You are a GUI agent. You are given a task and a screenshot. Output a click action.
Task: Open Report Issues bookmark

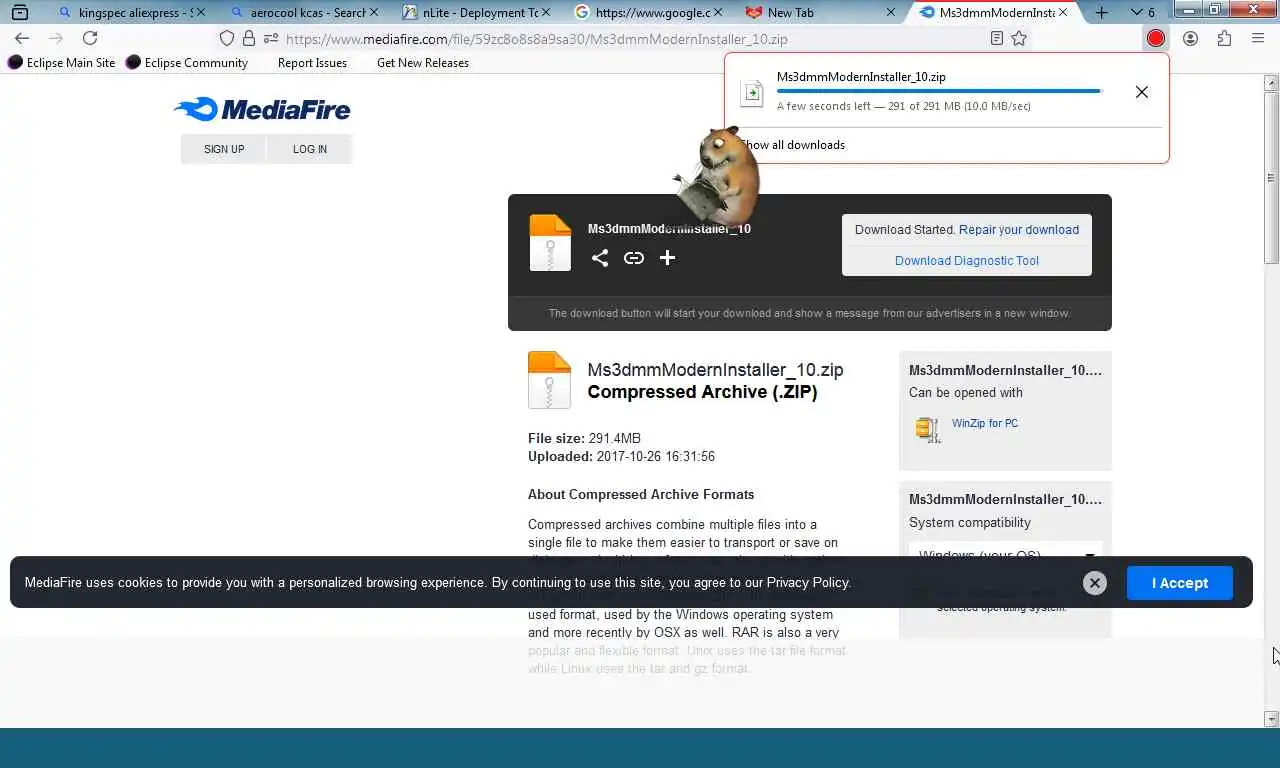coord(312,62)
